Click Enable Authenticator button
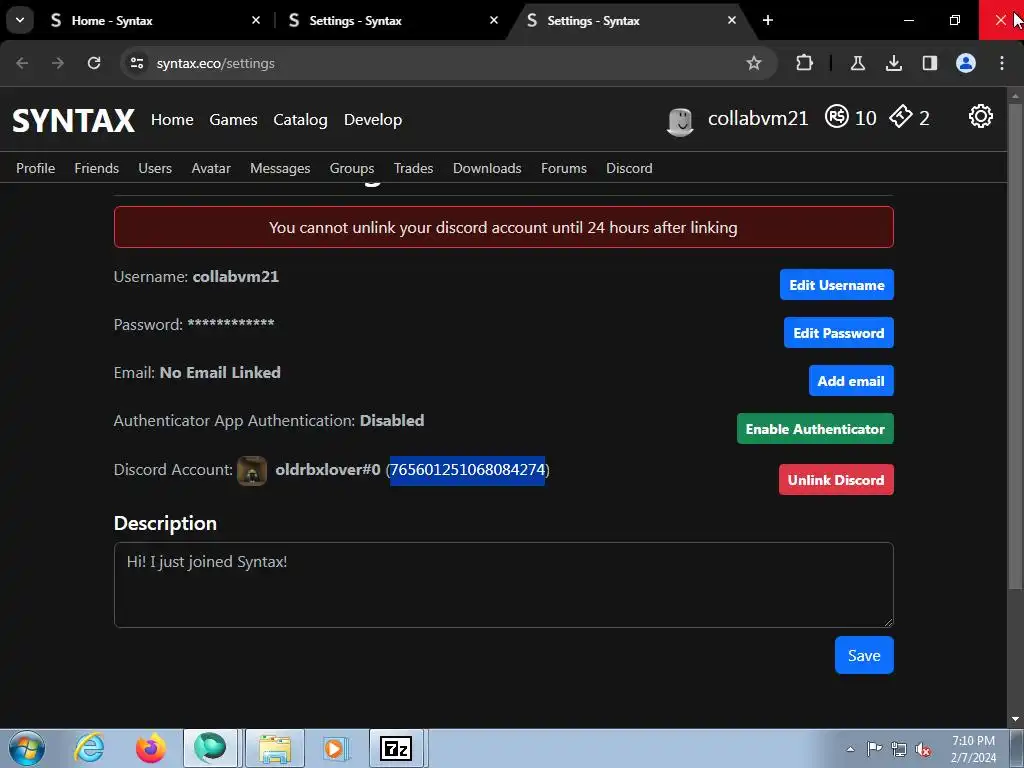 click(x=815, y=429)
